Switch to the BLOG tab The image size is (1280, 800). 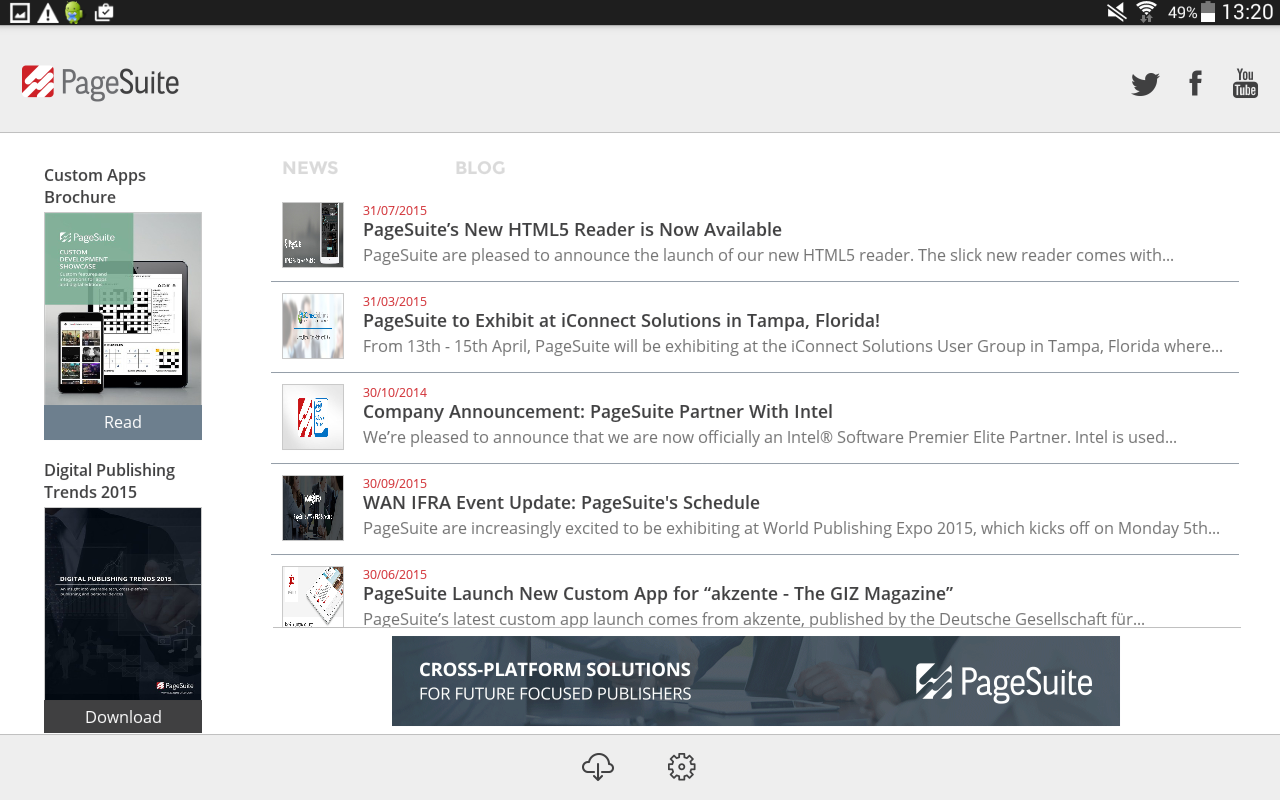pos(480,168)
